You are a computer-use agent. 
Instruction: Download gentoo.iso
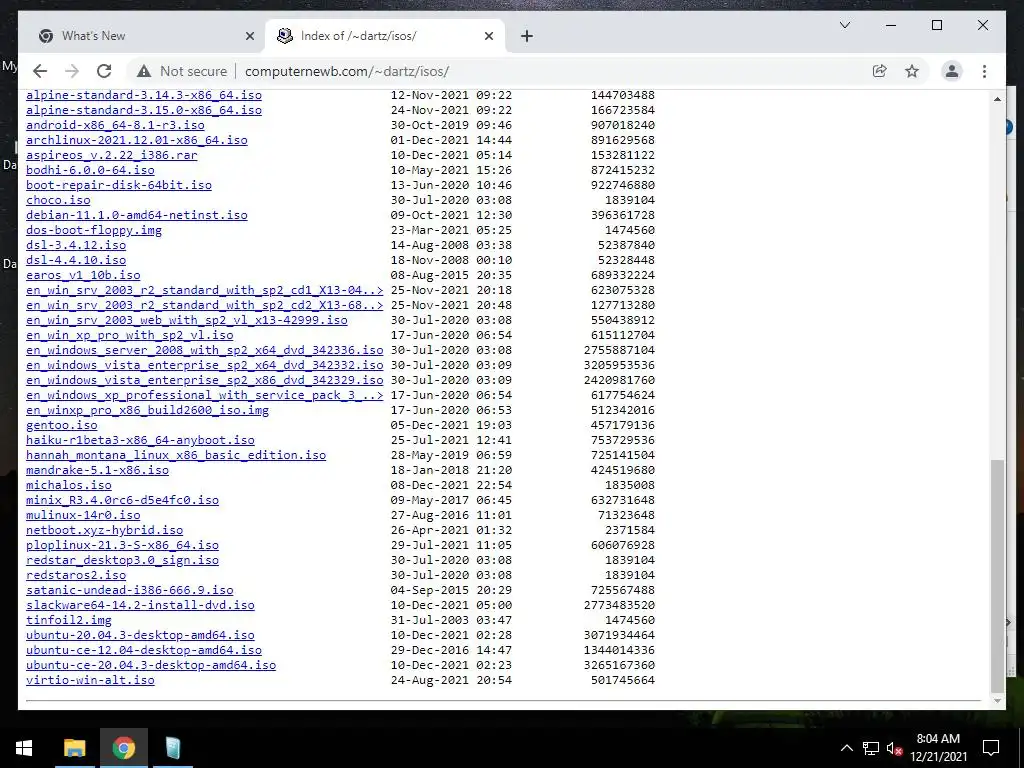click(x=61, y=426)
